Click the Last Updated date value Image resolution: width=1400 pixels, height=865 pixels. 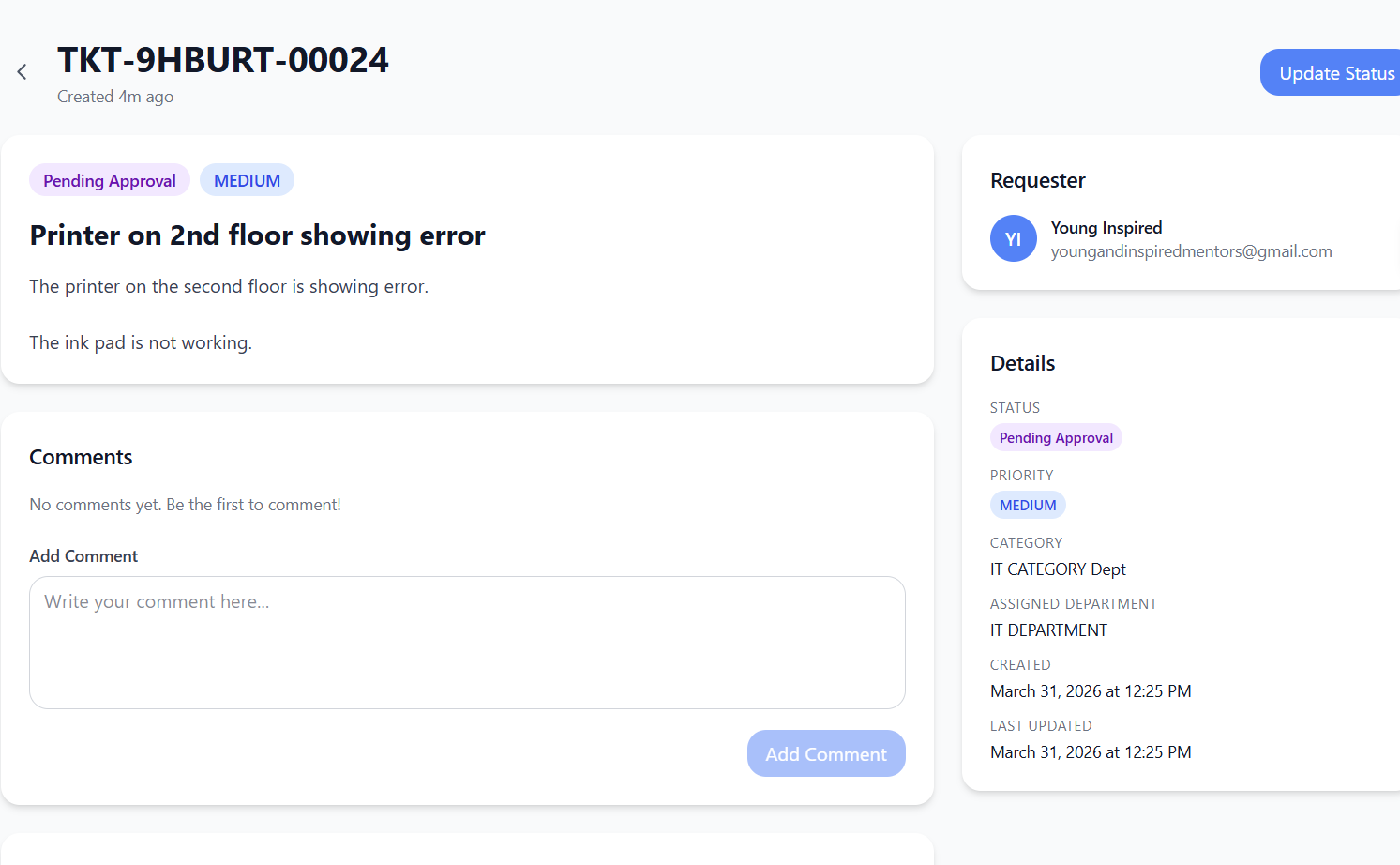(x=1091, y=752)
